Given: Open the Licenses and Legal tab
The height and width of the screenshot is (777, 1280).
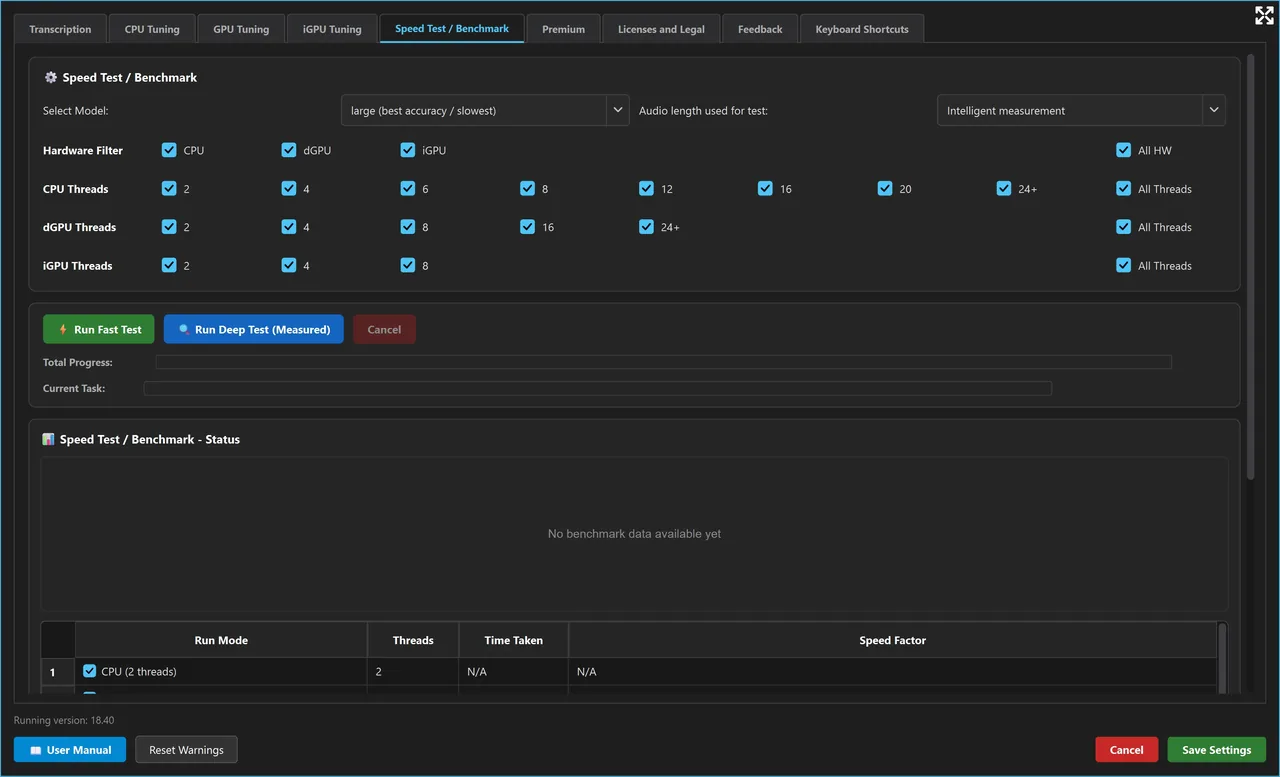Looking at the screenshot, I should pyautogui.click(x=661, y=29).
